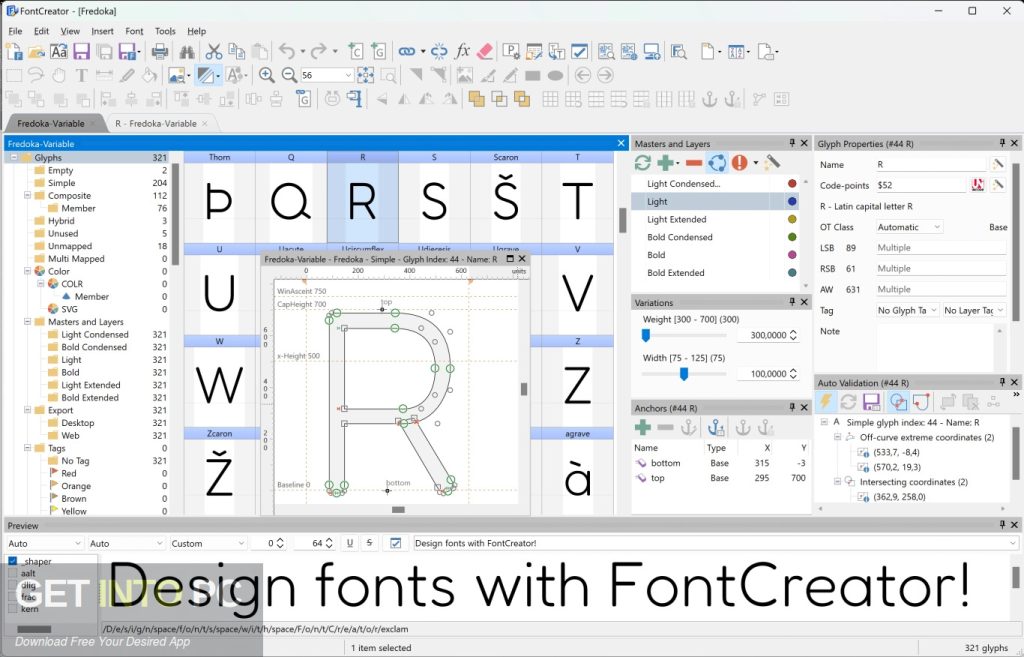Click the Print icon in toolbar
The height and width of the screenshot is (657, 1024).
click(159, 52)
